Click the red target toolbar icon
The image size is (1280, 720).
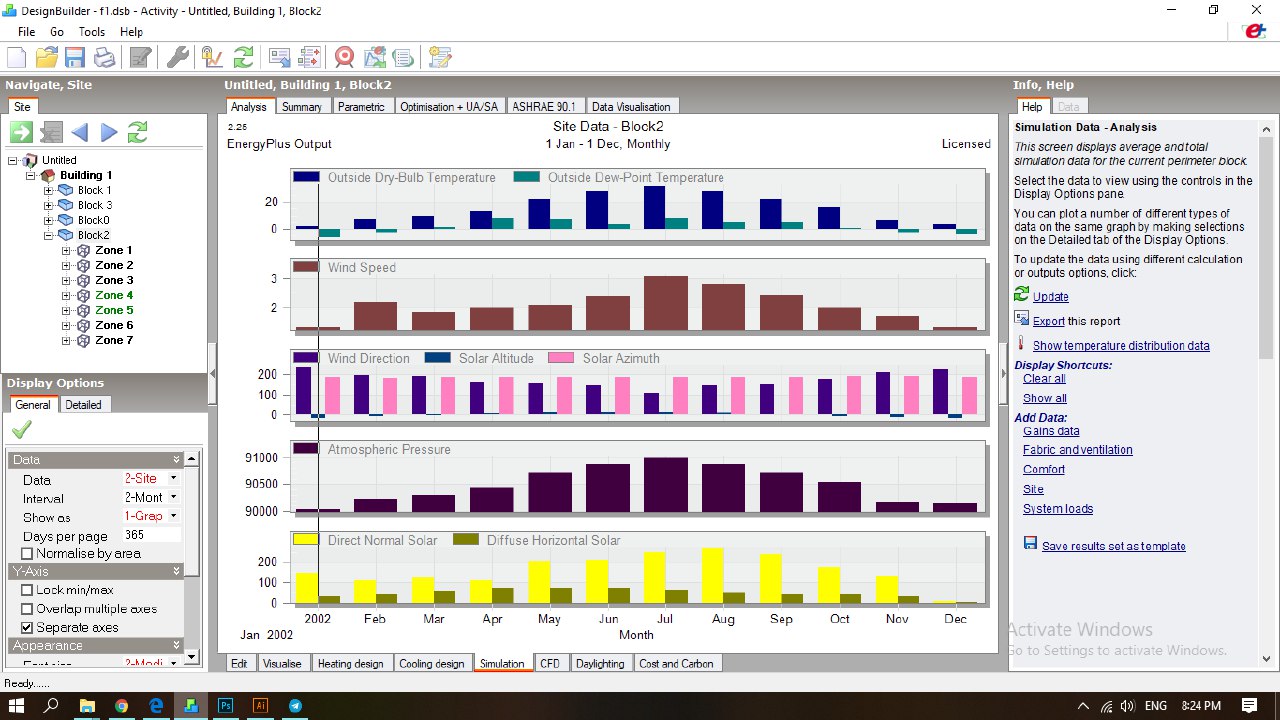tap(344, 57)
